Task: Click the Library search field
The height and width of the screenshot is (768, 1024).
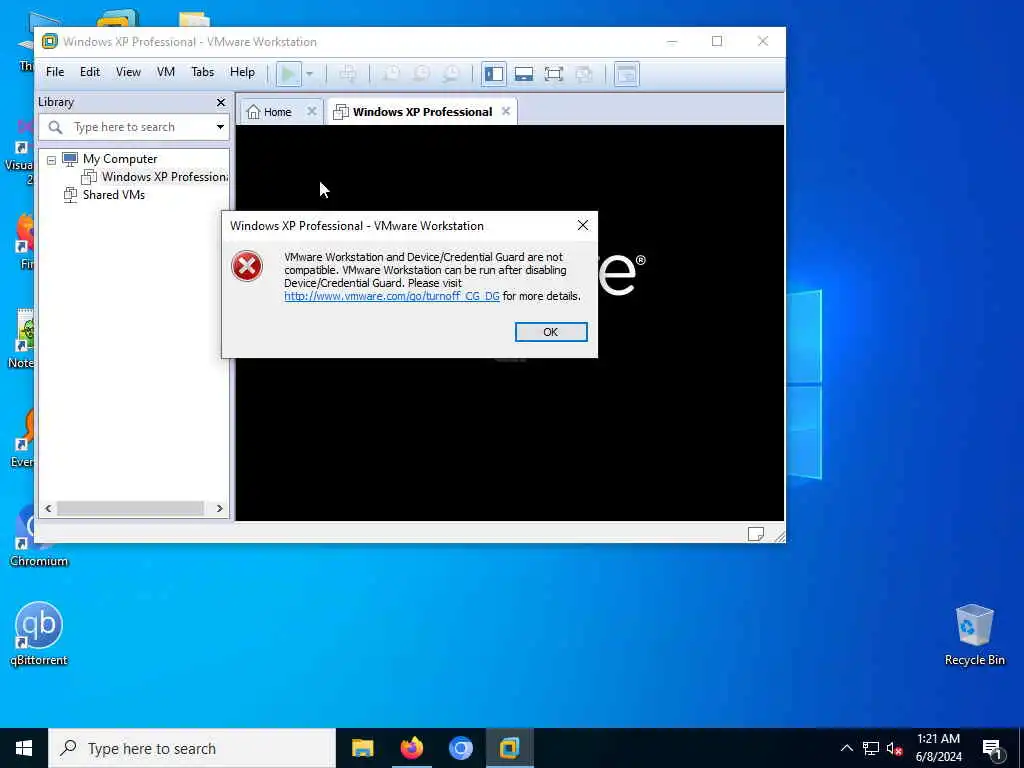Action: (133, 127)
